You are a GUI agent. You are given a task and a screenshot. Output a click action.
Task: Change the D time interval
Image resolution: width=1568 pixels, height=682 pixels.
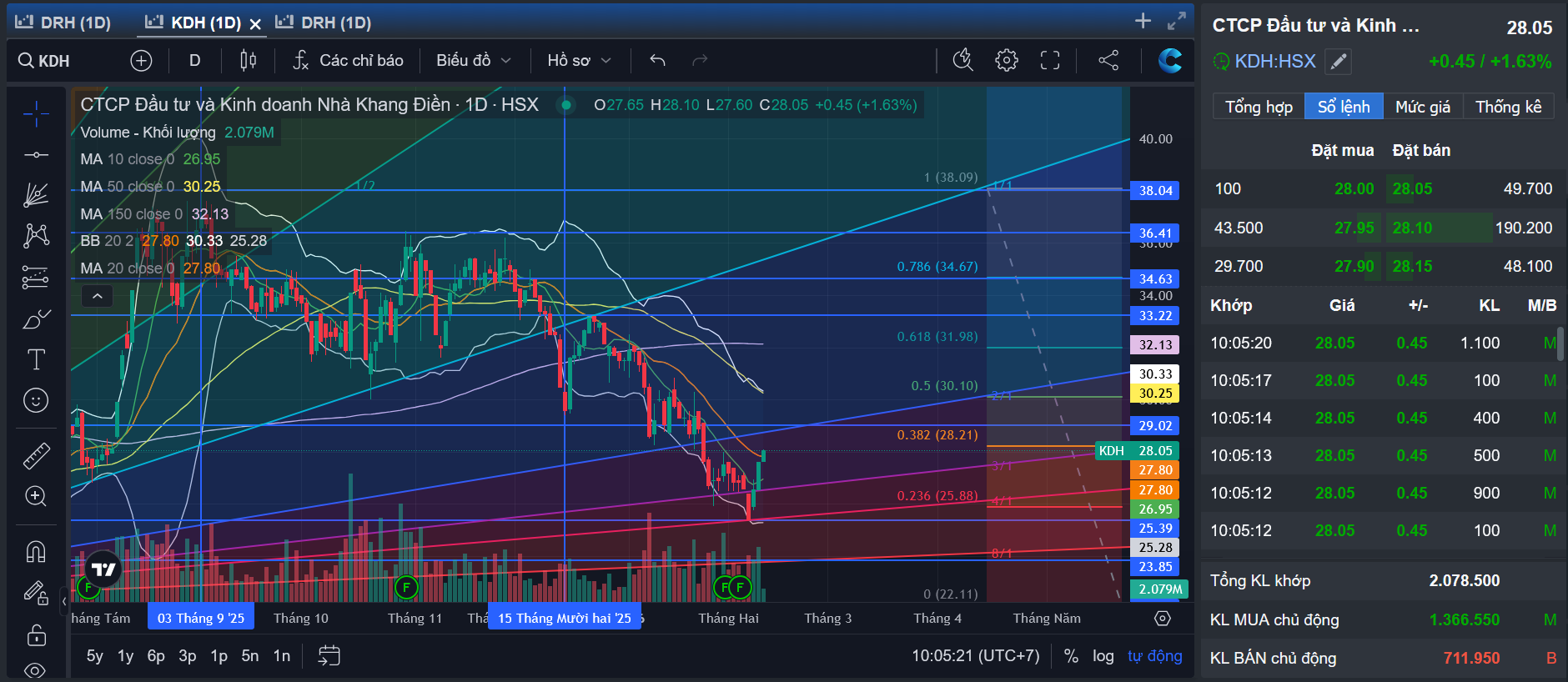coord(194,61)
